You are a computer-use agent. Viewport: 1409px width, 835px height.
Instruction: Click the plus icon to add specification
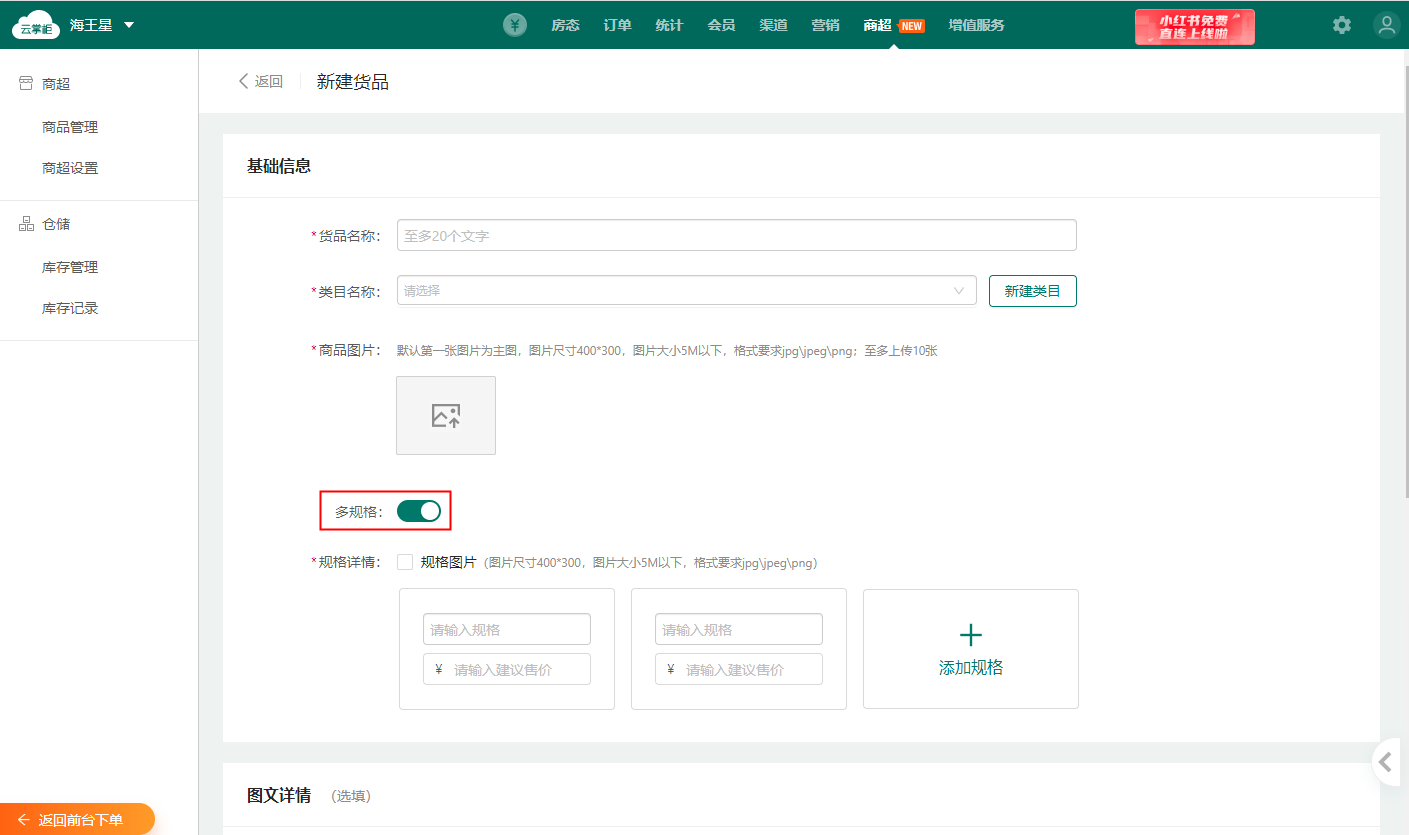(970, 635)
